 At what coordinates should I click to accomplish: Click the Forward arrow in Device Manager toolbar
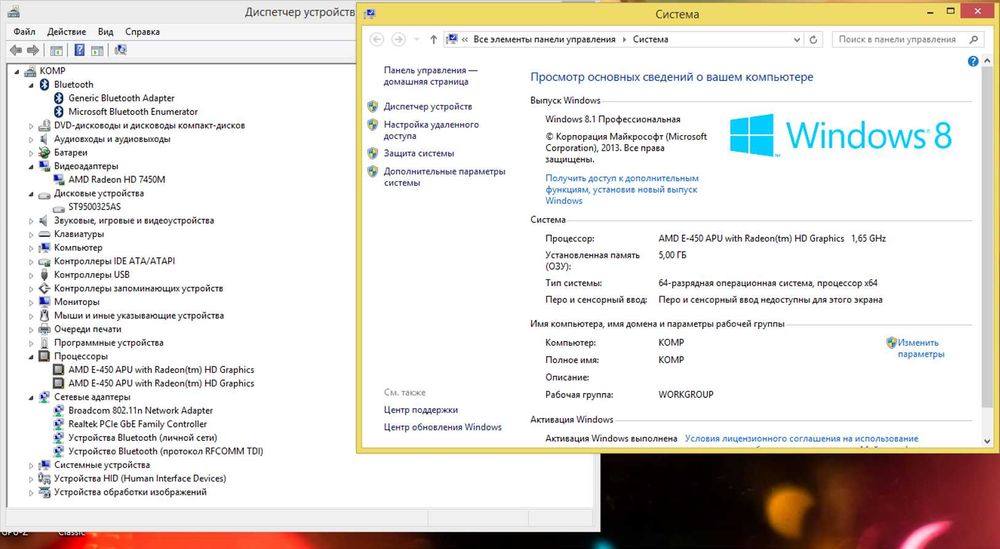(x=33, y=50)
